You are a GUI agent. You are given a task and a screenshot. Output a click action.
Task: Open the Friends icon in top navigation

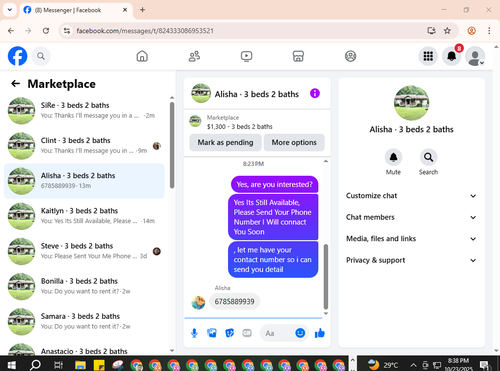point(194,56)
